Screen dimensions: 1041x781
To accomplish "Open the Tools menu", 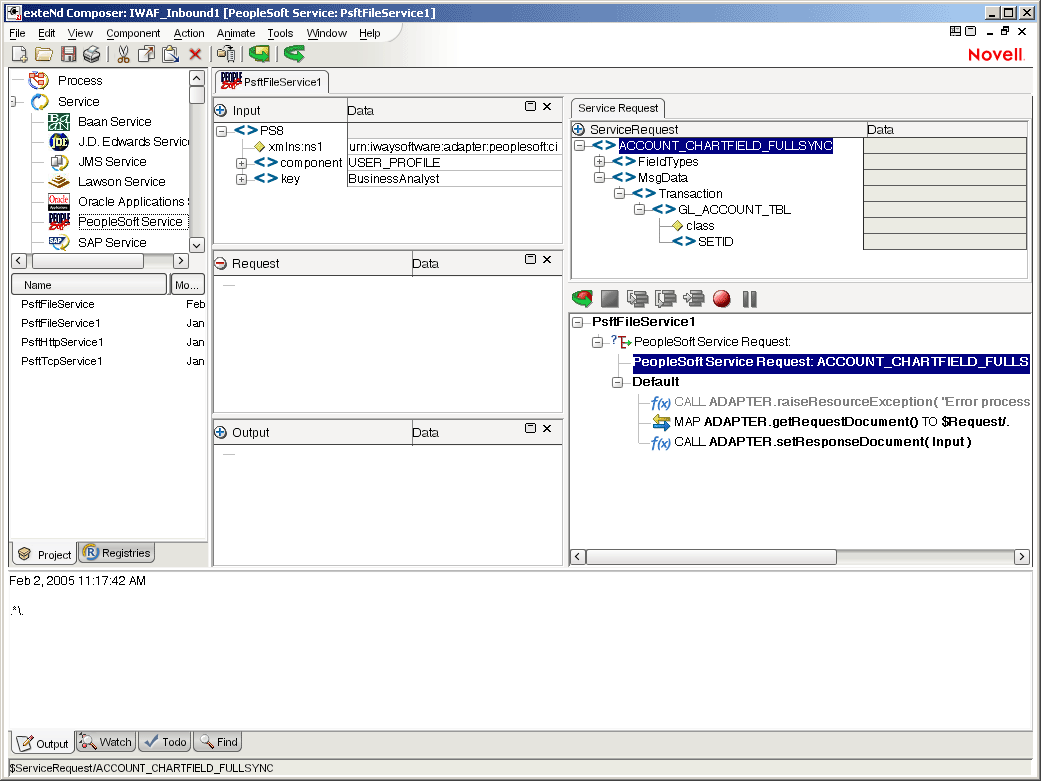I will pos(280,33).
